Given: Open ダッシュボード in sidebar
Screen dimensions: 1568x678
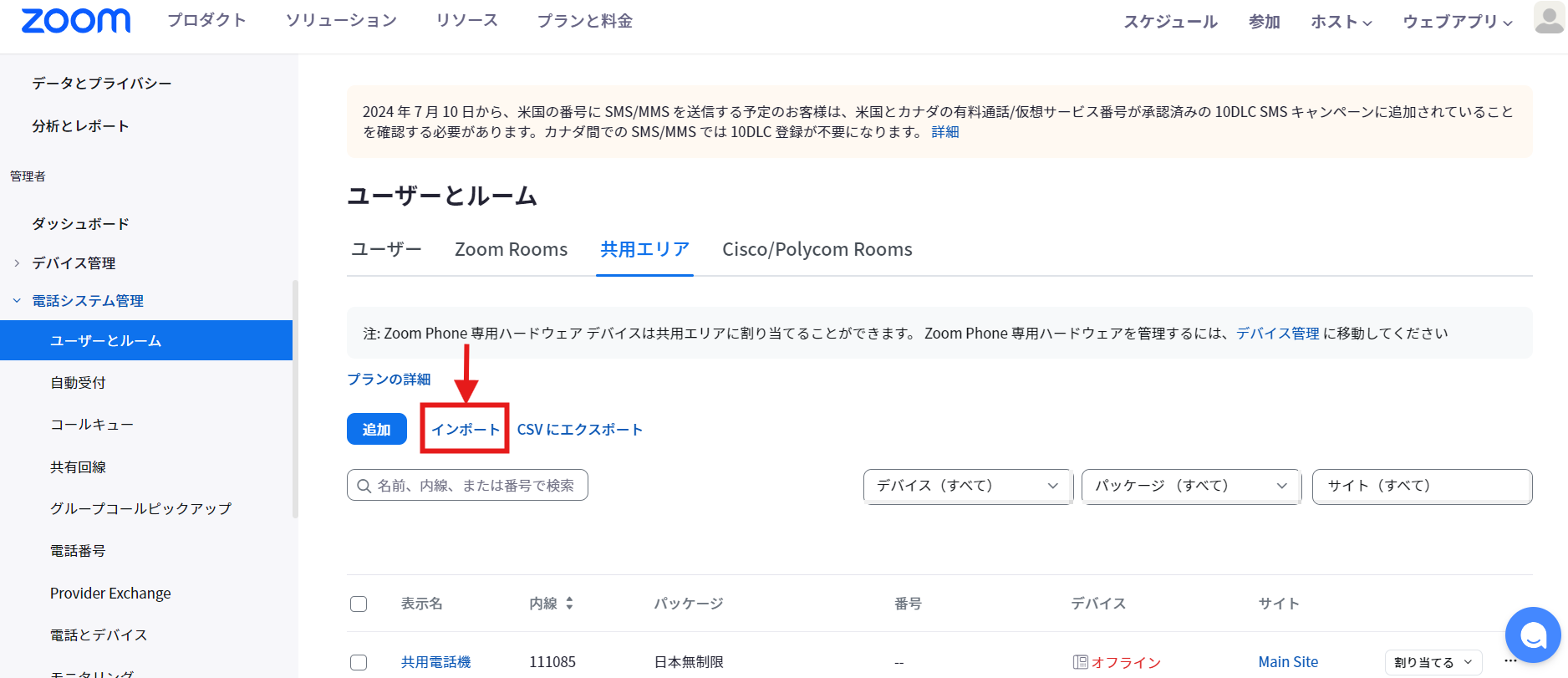Looking at the screenshot, I should 80,223.
